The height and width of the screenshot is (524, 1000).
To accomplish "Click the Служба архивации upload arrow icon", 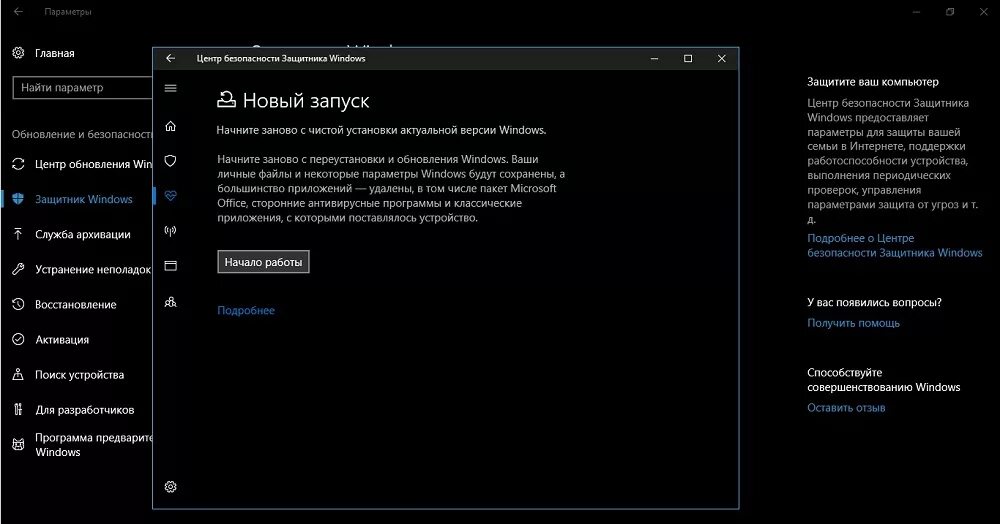I will [x=18, y=234].
